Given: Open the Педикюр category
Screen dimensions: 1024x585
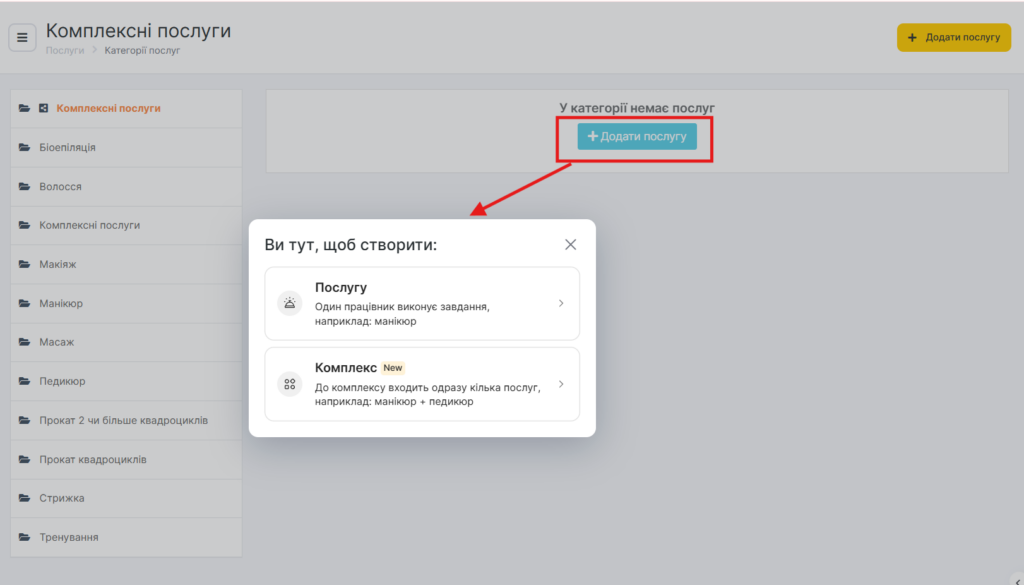Looking at the screenshot, I should pyautogui.click(x=62, y=382).
